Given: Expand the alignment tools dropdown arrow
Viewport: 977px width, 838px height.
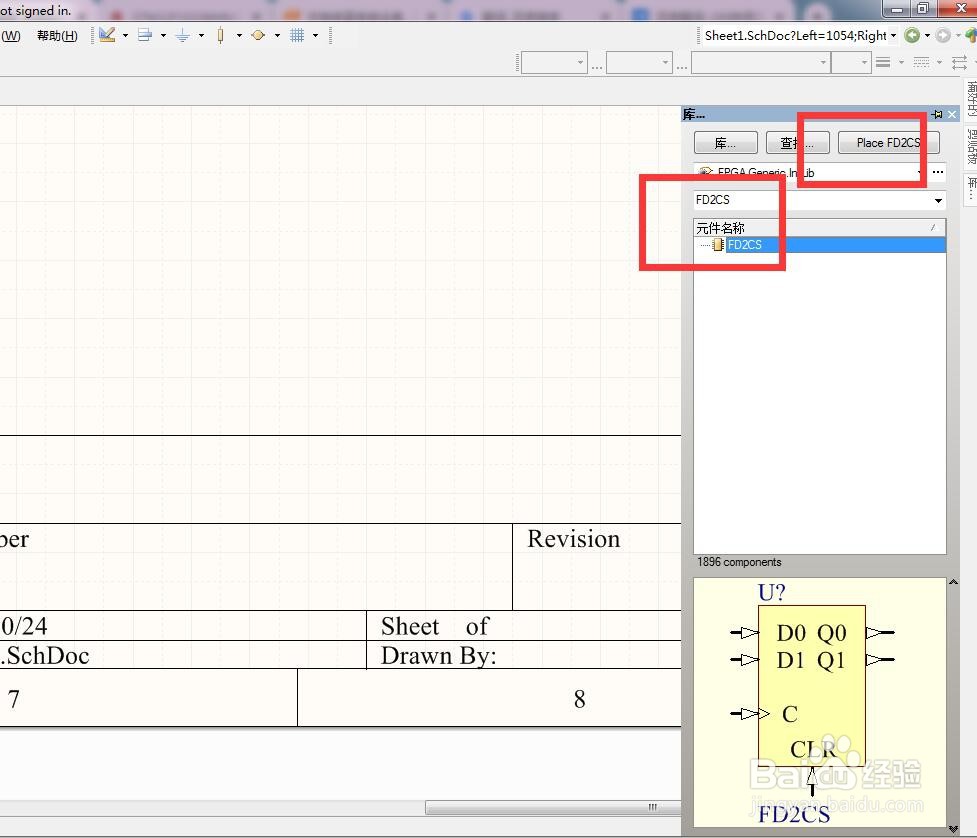Looking at the screenshot, I should (163, 36).
